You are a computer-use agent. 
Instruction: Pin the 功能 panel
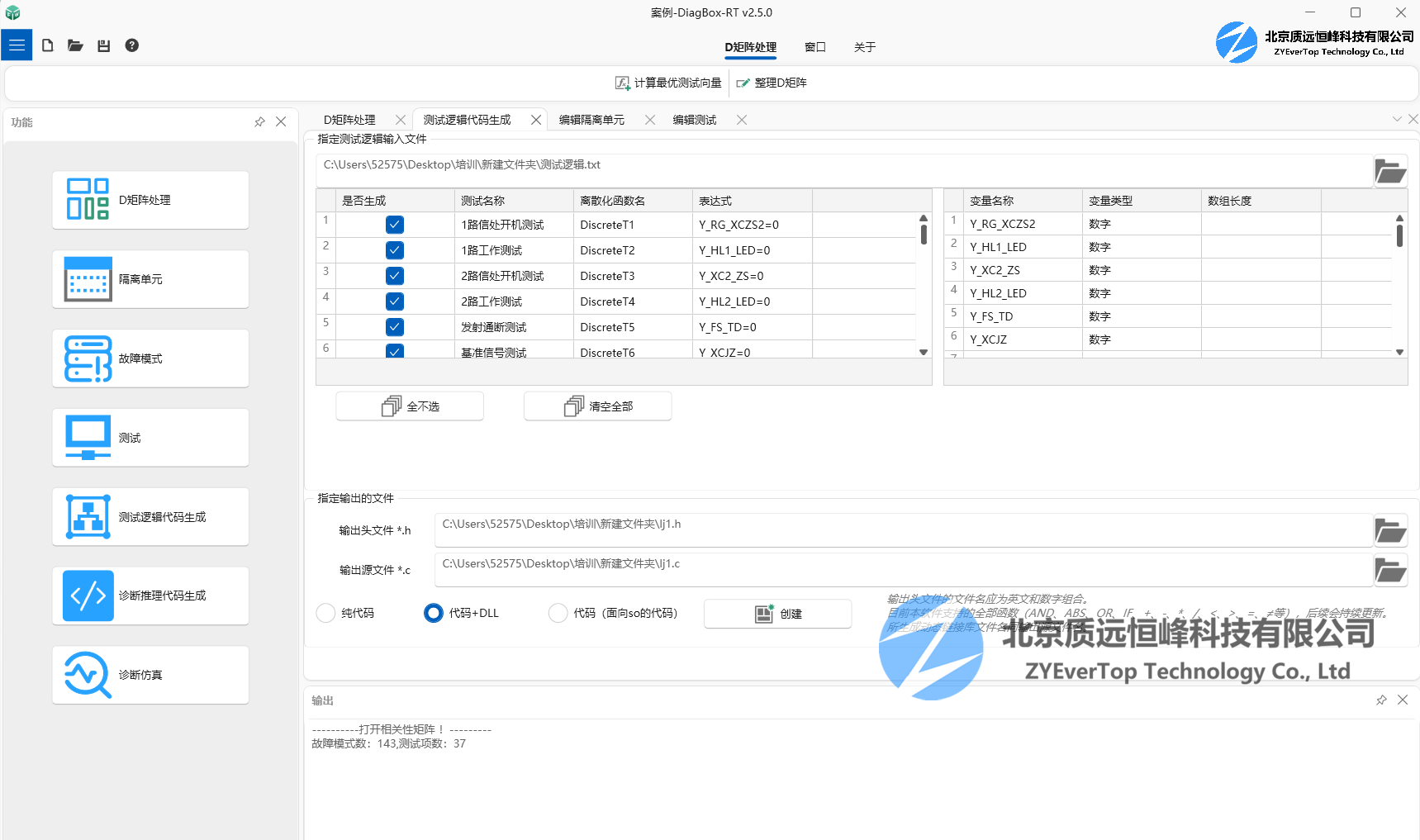(x=259, y=122)
